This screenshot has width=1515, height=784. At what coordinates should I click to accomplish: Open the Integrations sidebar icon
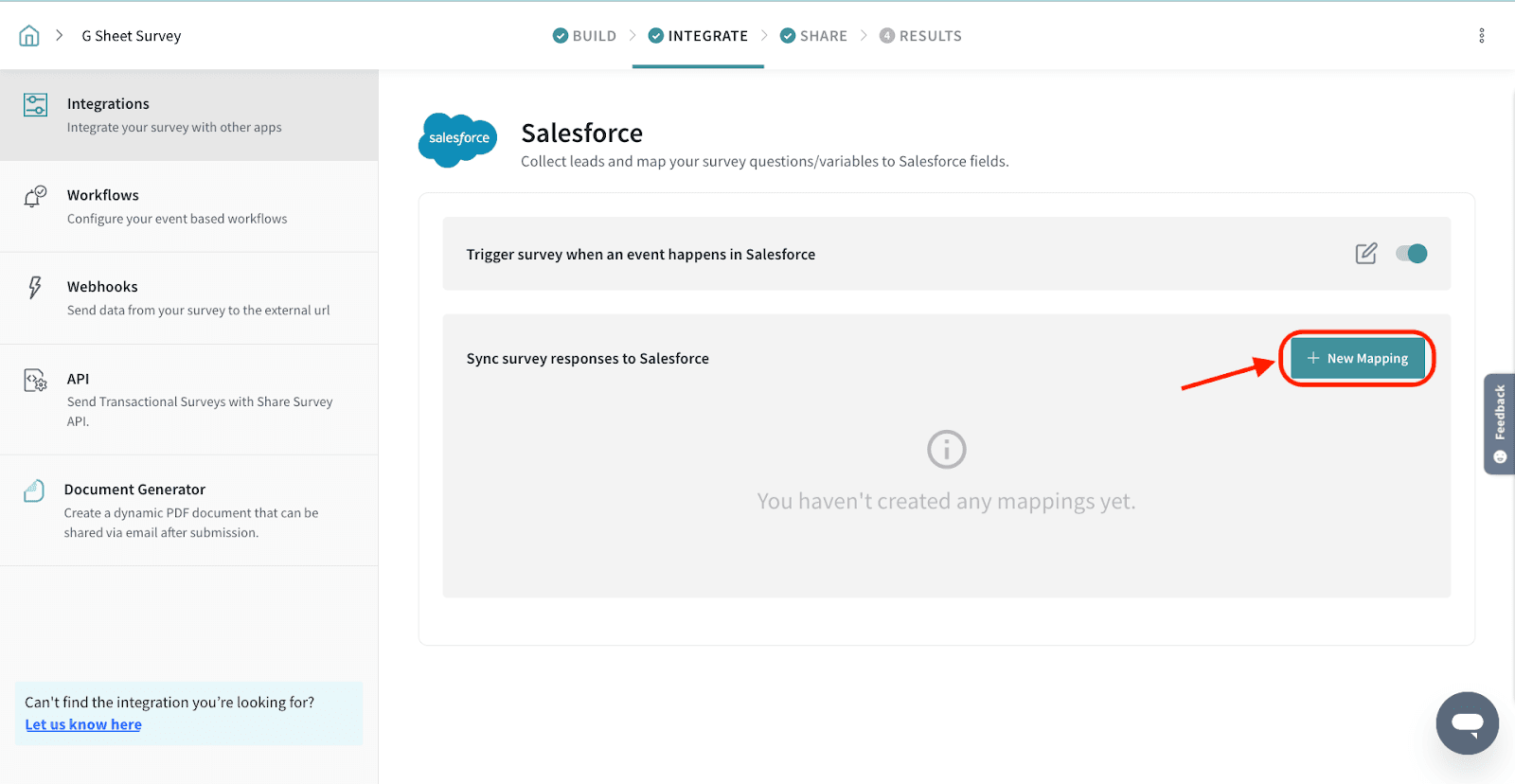click(x=36, y=105)
